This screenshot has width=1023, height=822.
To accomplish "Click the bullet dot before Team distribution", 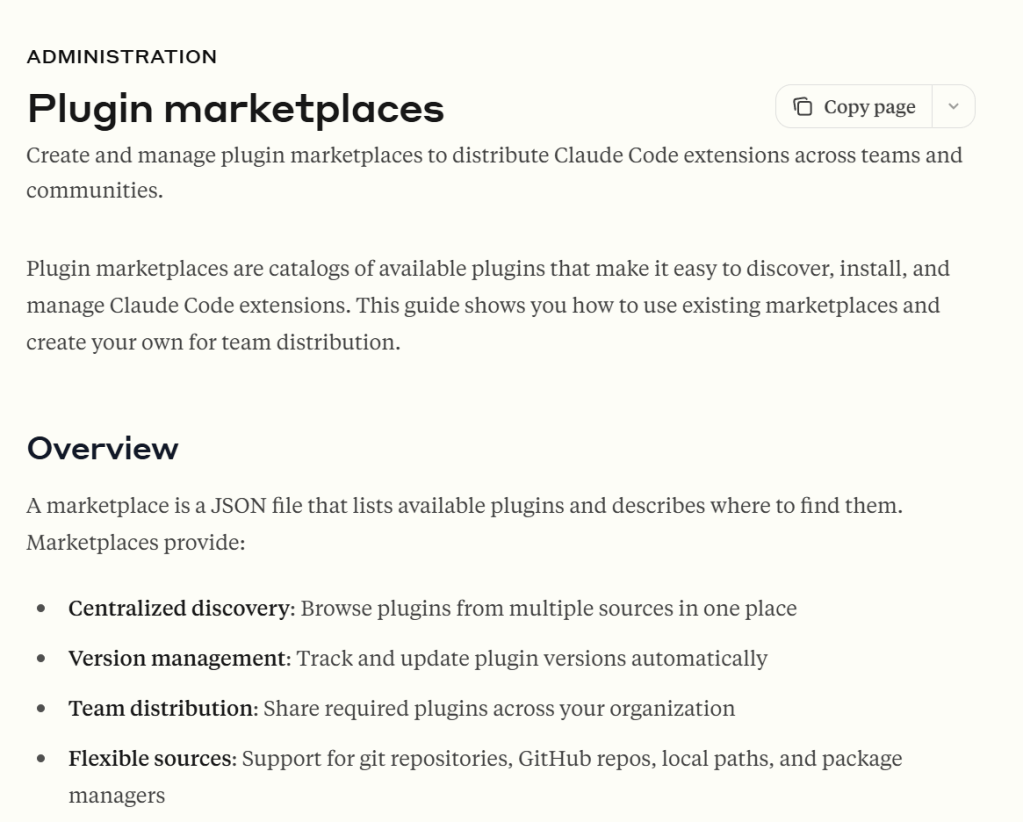I will (41, 708).
